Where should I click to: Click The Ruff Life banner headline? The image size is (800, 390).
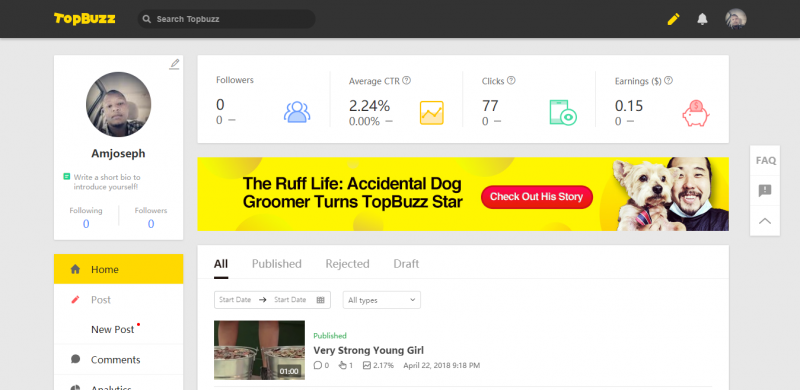tap(353, 193)
